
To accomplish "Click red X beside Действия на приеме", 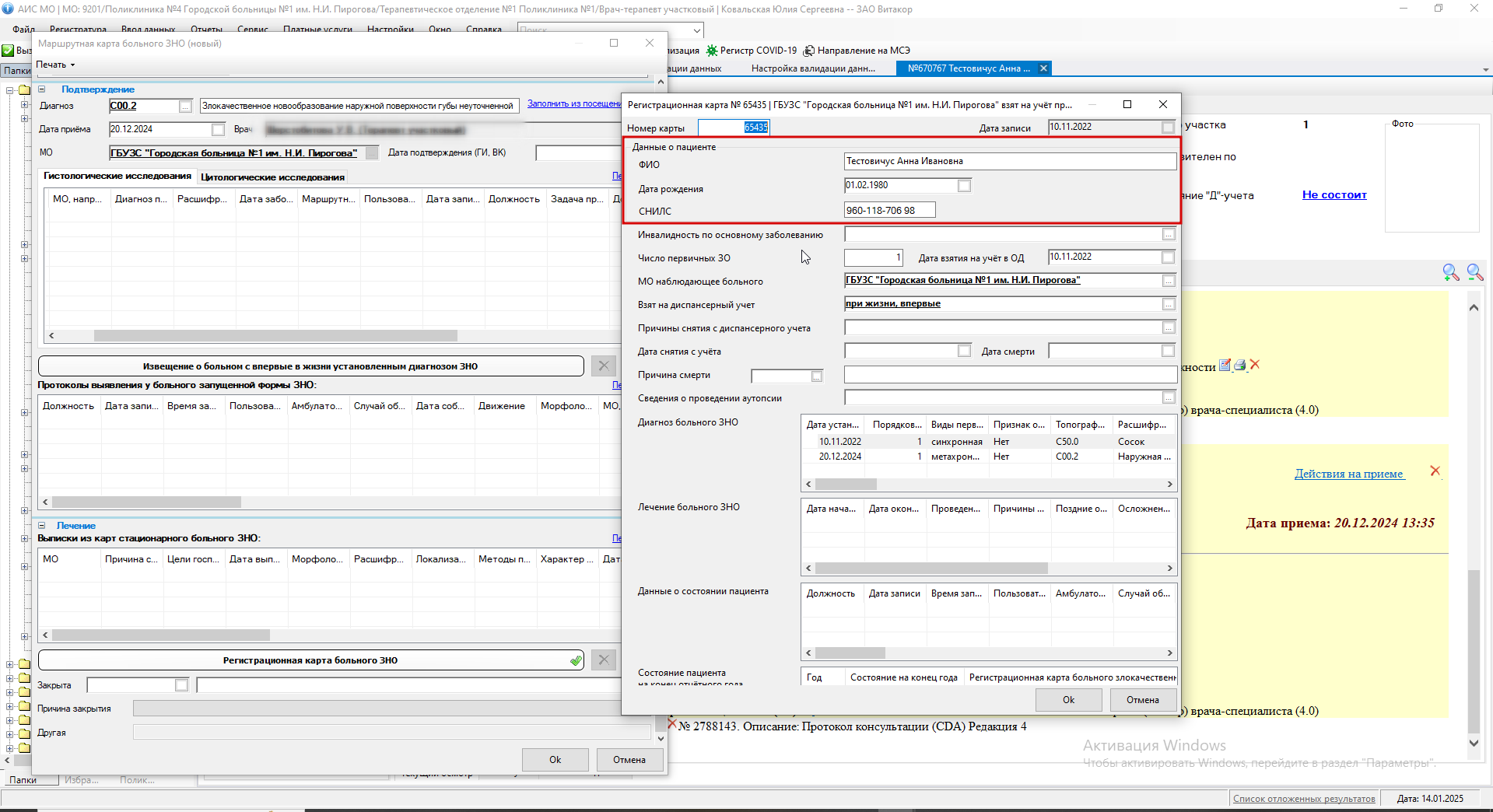I will (1435, 471).
